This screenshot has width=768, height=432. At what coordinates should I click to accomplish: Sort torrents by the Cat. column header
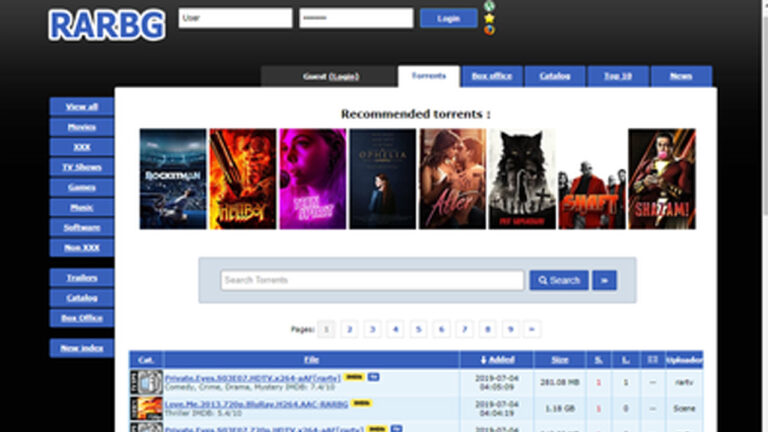(x=146, y=360)
